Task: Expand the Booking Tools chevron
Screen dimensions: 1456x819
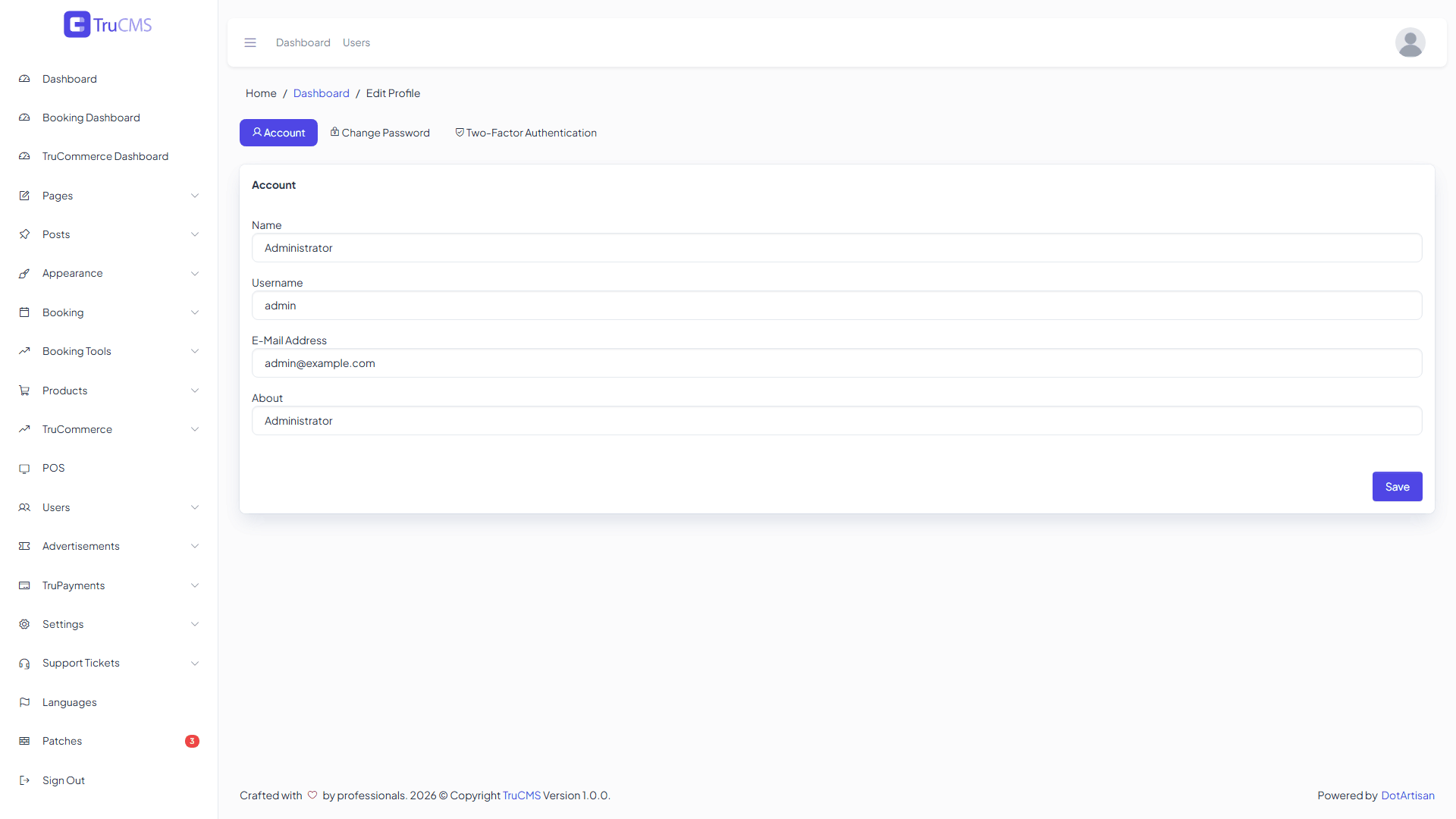Action: pyautogui.click(x=195, y=351)
